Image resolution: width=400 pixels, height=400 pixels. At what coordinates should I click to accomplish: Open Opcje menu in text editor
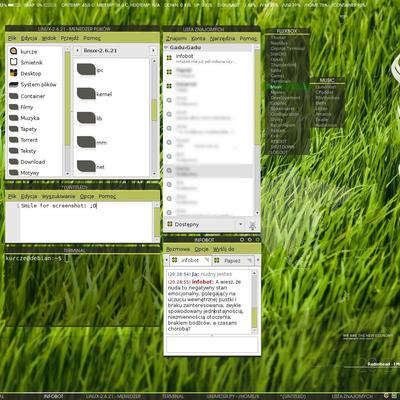pyautogui.click(x=87, y=196)
